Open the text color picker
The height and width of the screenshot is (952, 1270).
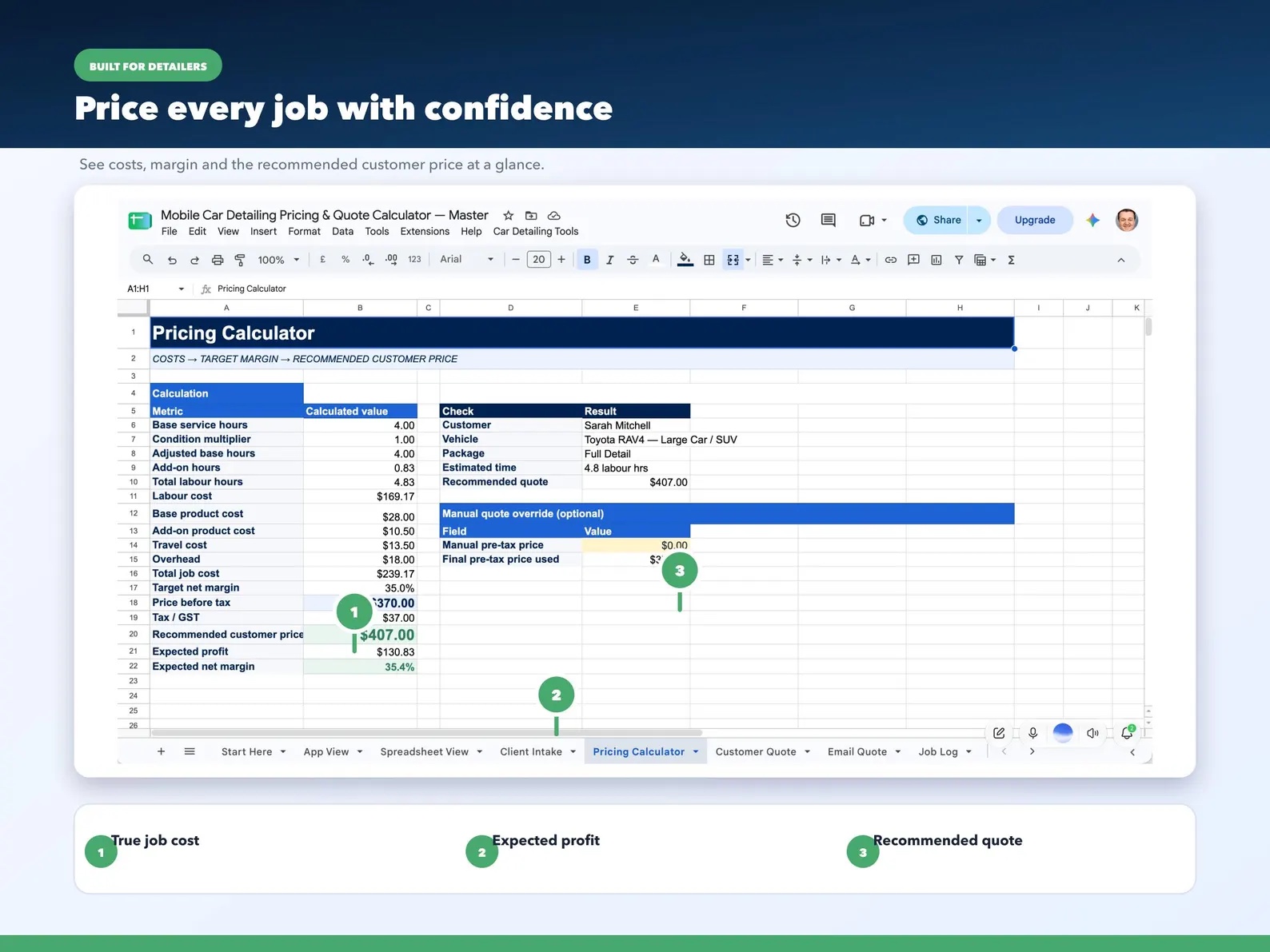coord(656,260)
